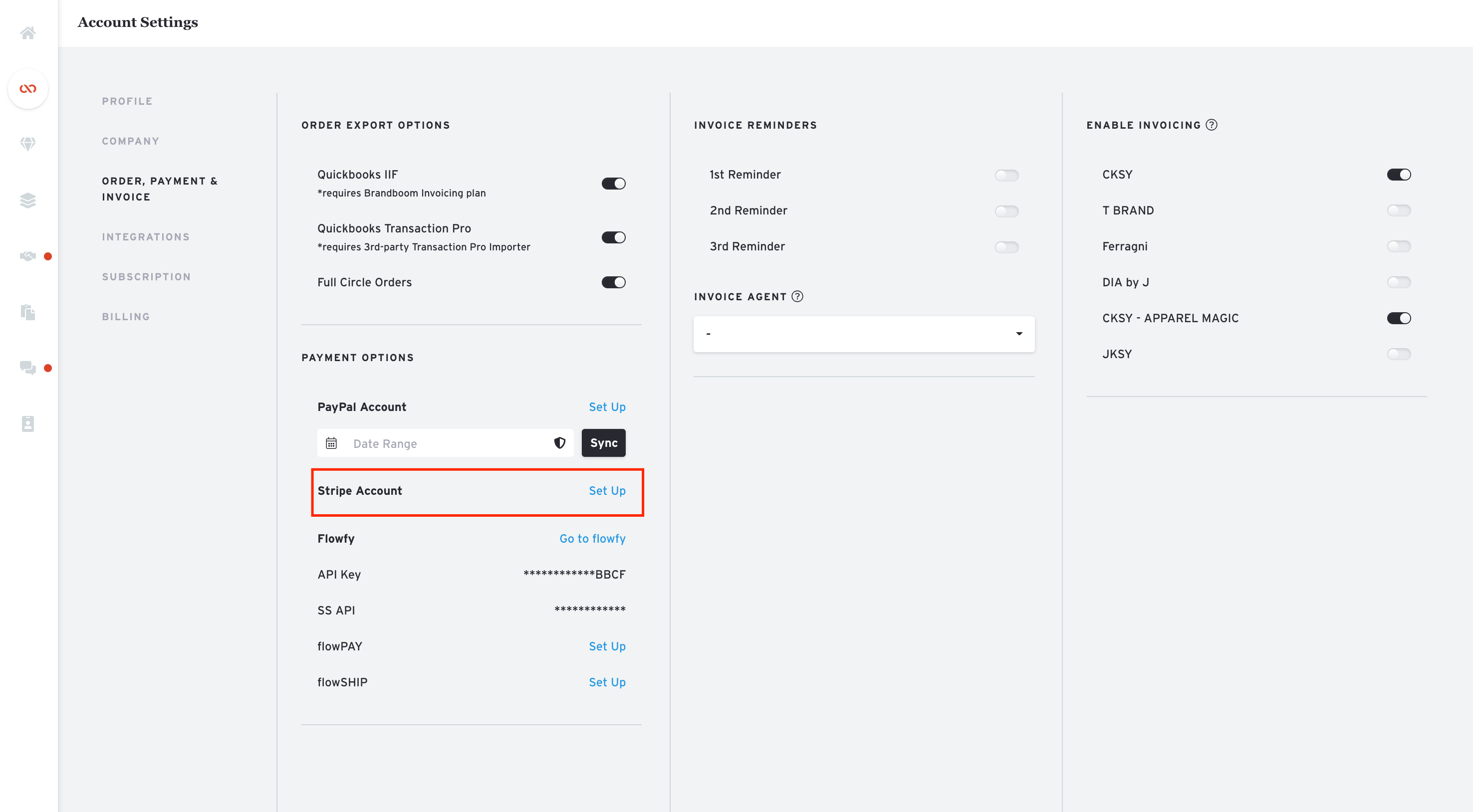The height and width of the screenshot is (812, 1473).
Task: Open the stacked layers sidebar icon
Action: [28, 200]
